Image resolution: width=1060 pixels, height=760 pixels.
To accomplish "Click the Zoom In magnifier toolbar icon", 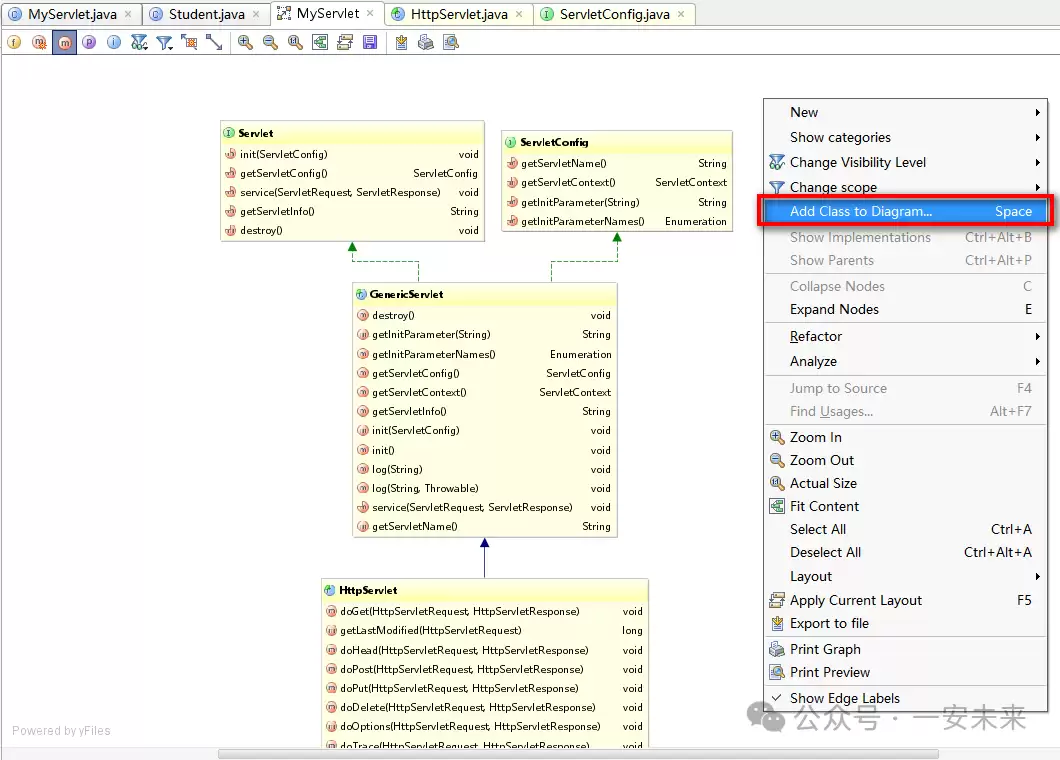I will tap(245, 42).
